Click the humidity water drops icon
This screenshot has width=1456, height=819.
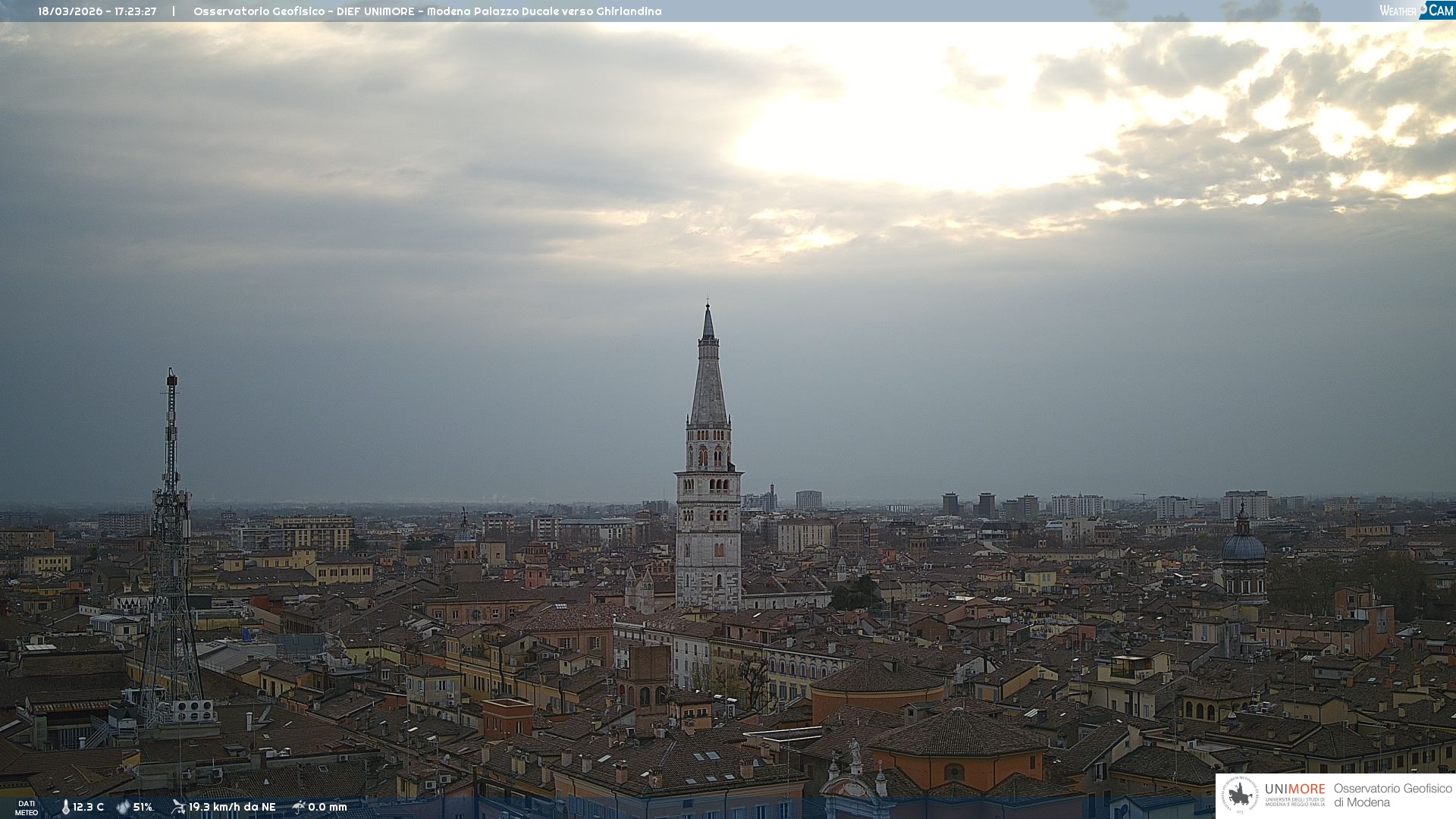point(123,807)
